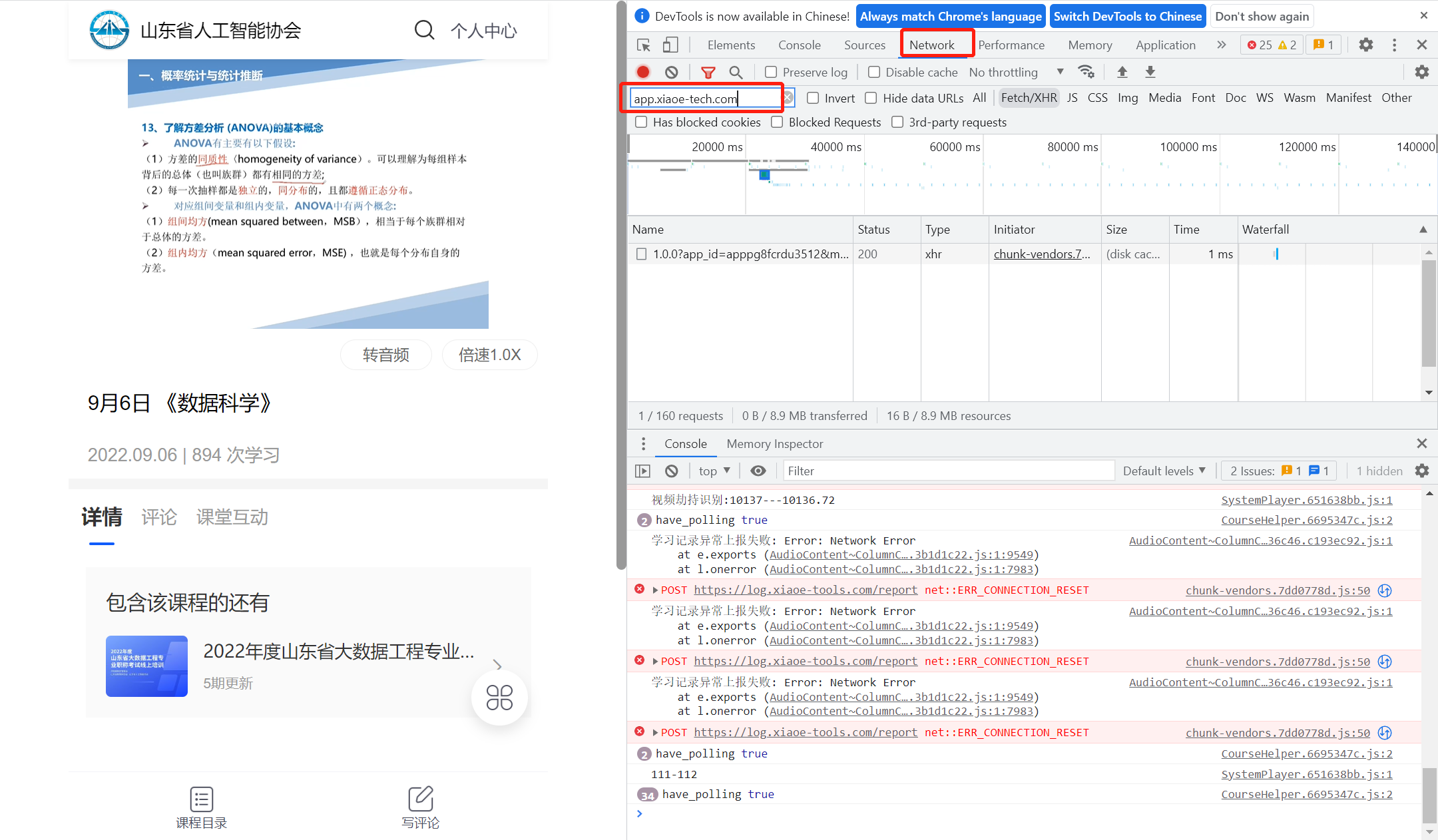Enable the Preserve log checkbox
Screen dimensions: 1438x840
[771, 72]
